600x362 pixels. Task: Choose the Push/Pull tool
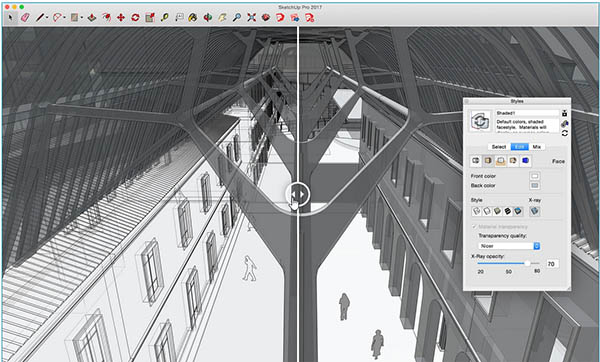click(x=92, y=18)
